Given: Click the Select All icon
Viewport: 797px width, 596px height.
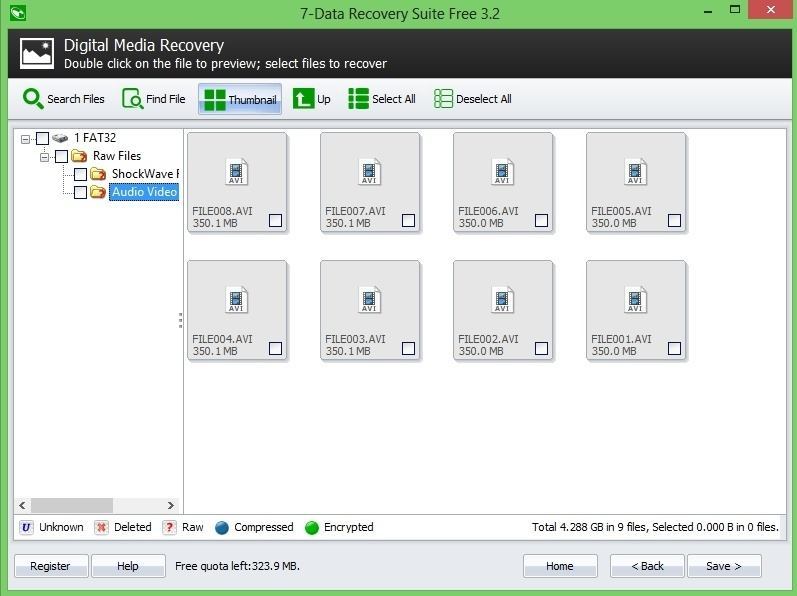Looking at the screenshot, I should (x=358, y=99).
